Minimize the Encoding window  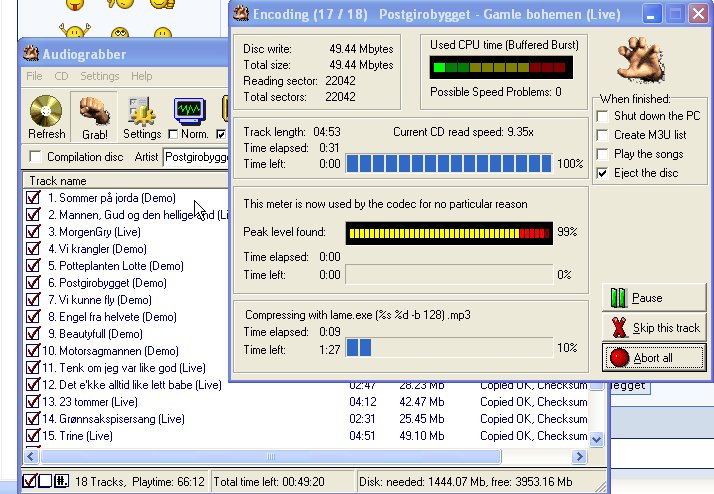pos(652,14)
